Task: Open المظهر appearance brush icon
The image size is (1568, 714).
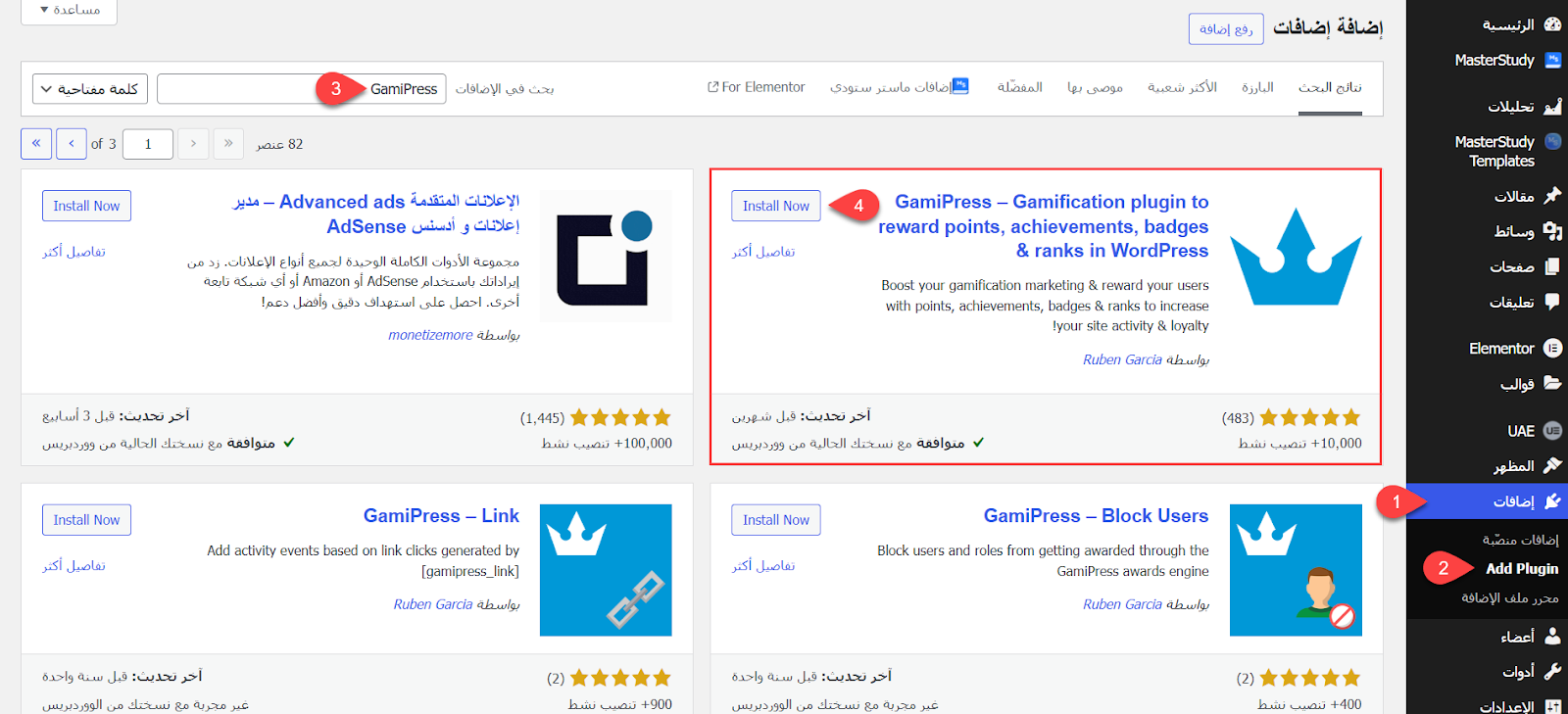Action: [1552, 465]
